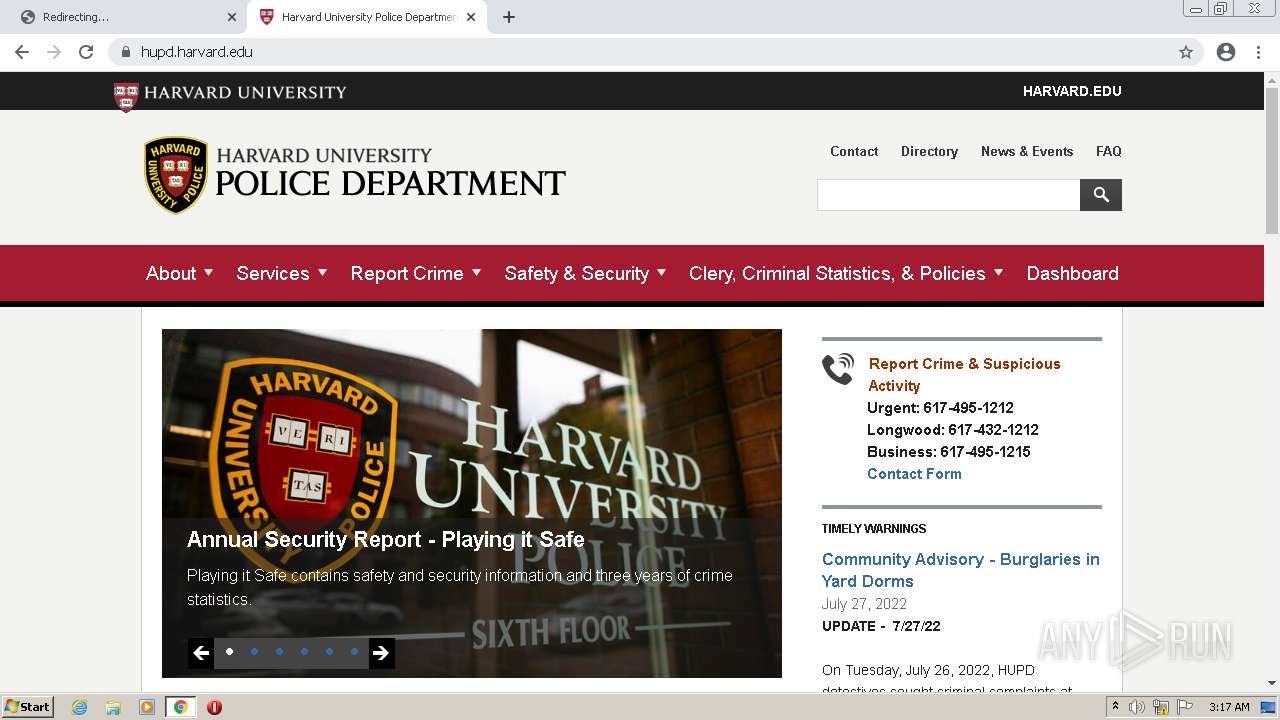The image size is (1280, 720).
Task: Go back using the browser back arrow
Action: click(x=22, y=52)
